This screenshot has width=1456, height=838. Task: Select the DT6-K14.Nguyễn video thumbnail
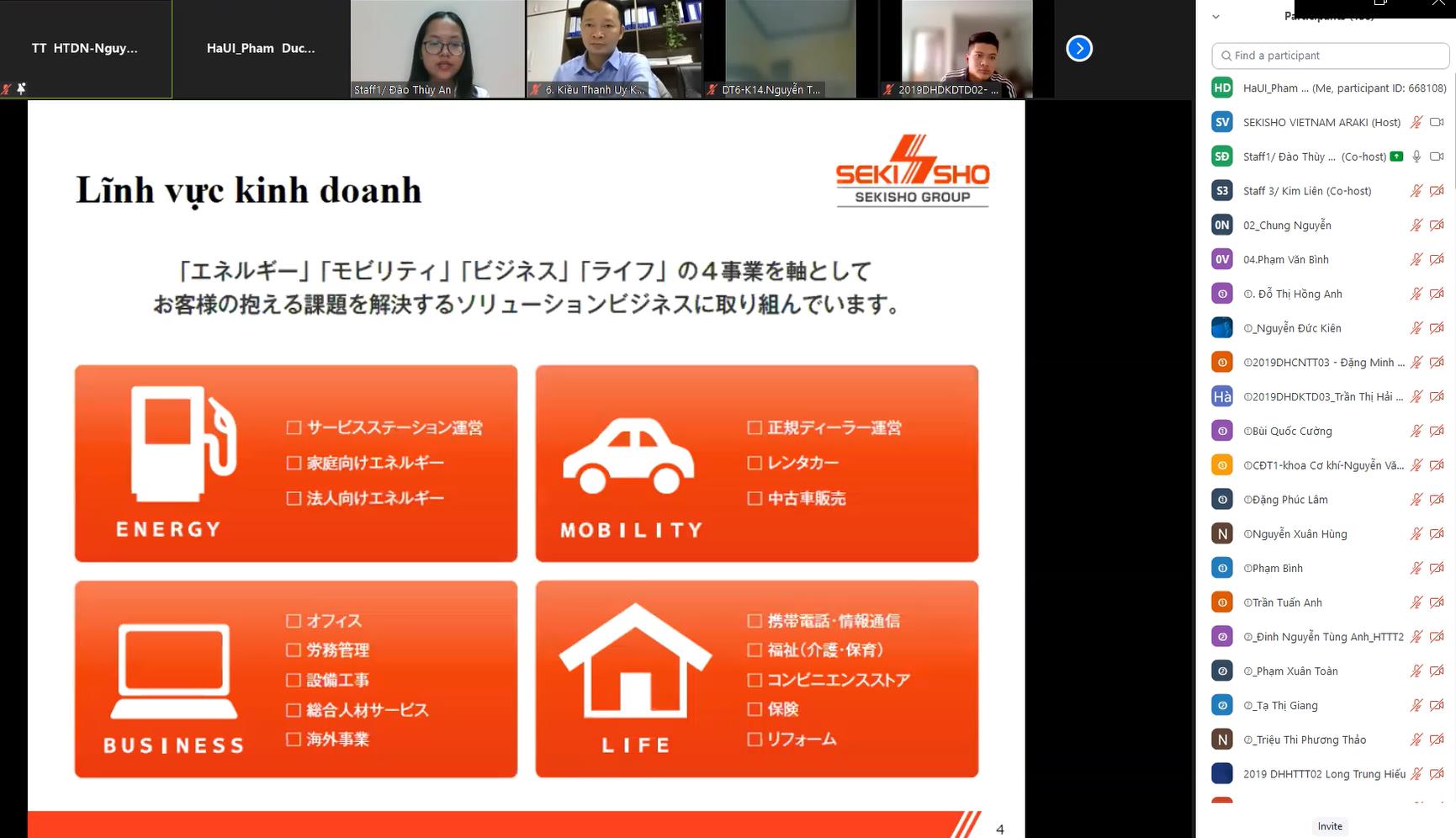[x=791, y=49]
